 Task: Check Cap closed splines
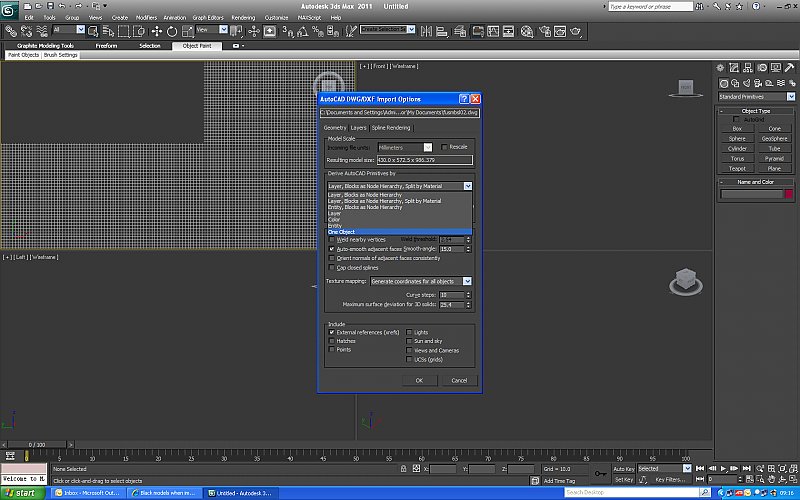point(332,267)
